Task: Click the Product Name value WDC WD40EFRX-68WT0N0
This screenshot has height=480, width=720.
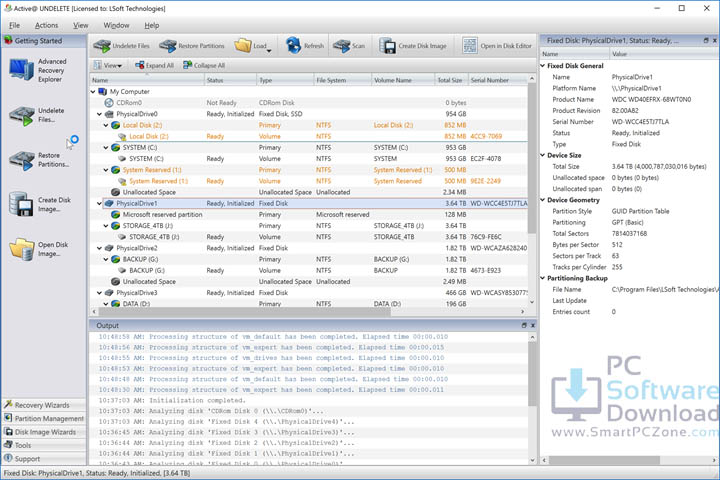Action: pyautogui.click(x=651, y=99)
